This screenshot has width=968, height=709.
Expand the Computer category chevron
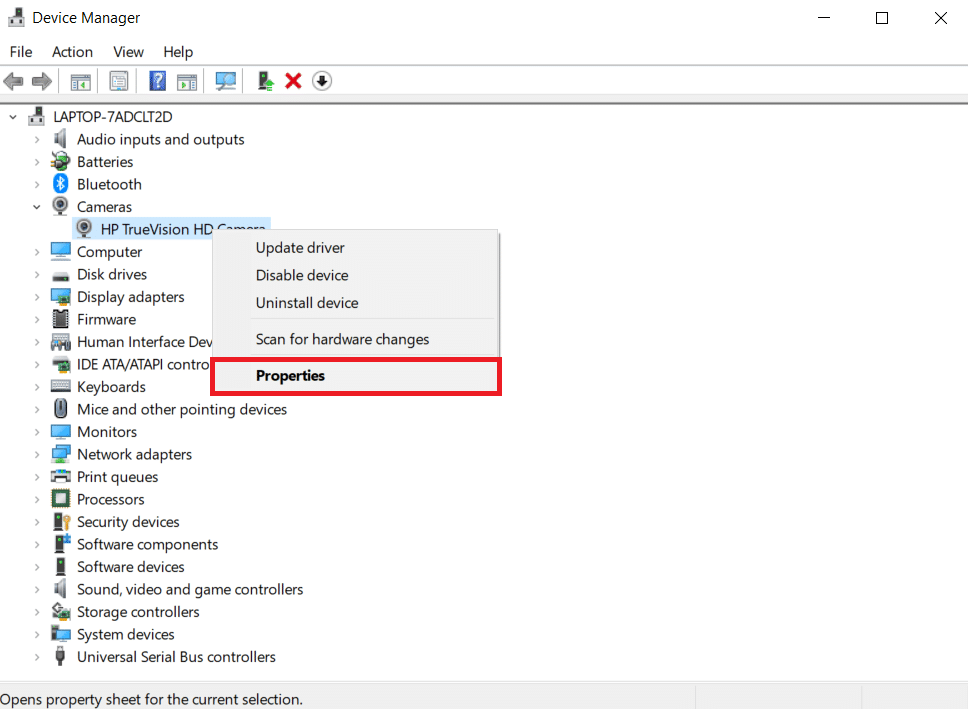pyautogui.click(x=37, y=252)
